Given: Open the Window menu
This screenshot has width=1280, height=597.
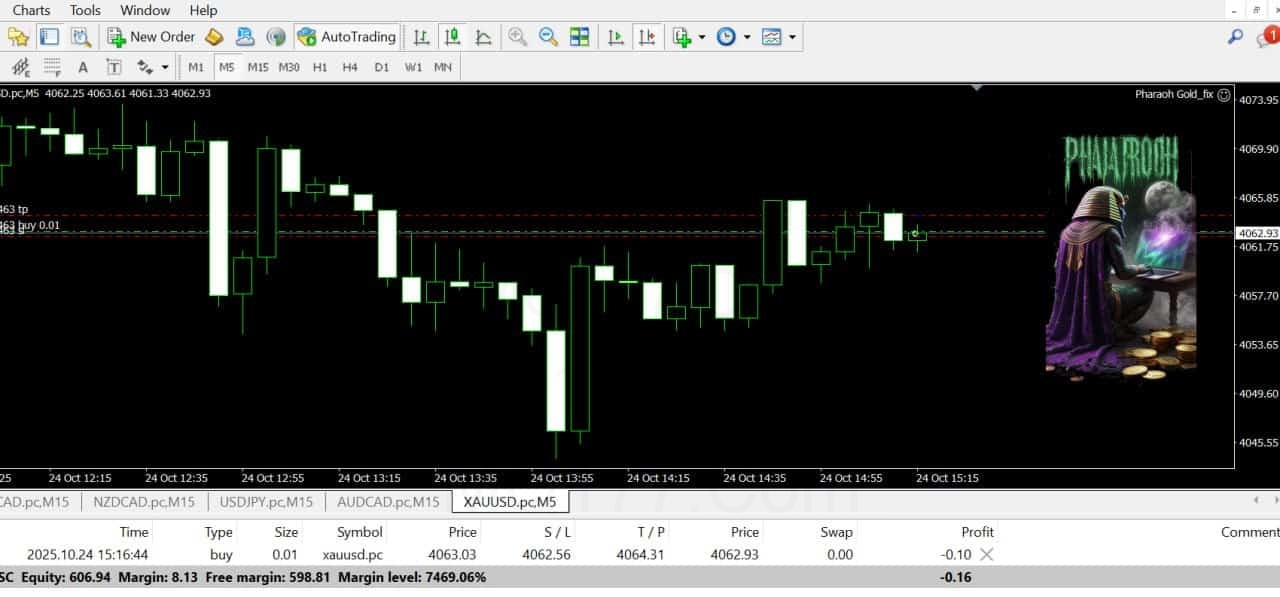Looking at the screenshot, I should tap(145, 10).
